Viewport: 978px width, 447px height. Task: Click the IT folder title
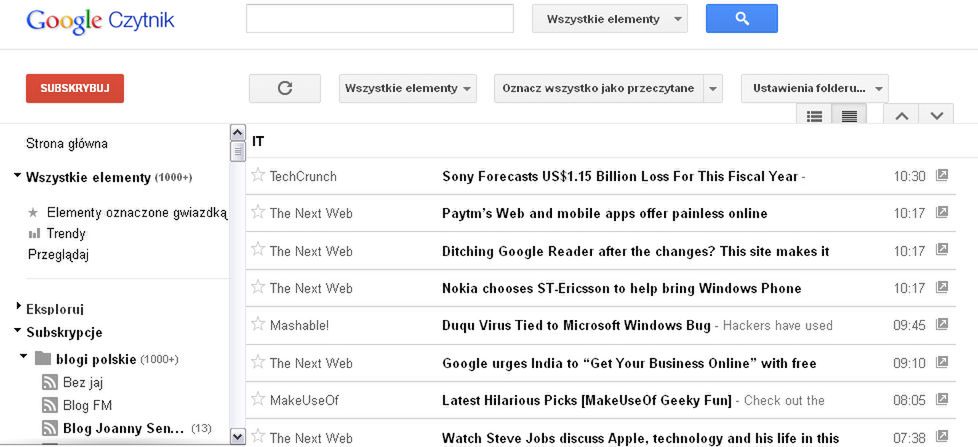[258, 142]
